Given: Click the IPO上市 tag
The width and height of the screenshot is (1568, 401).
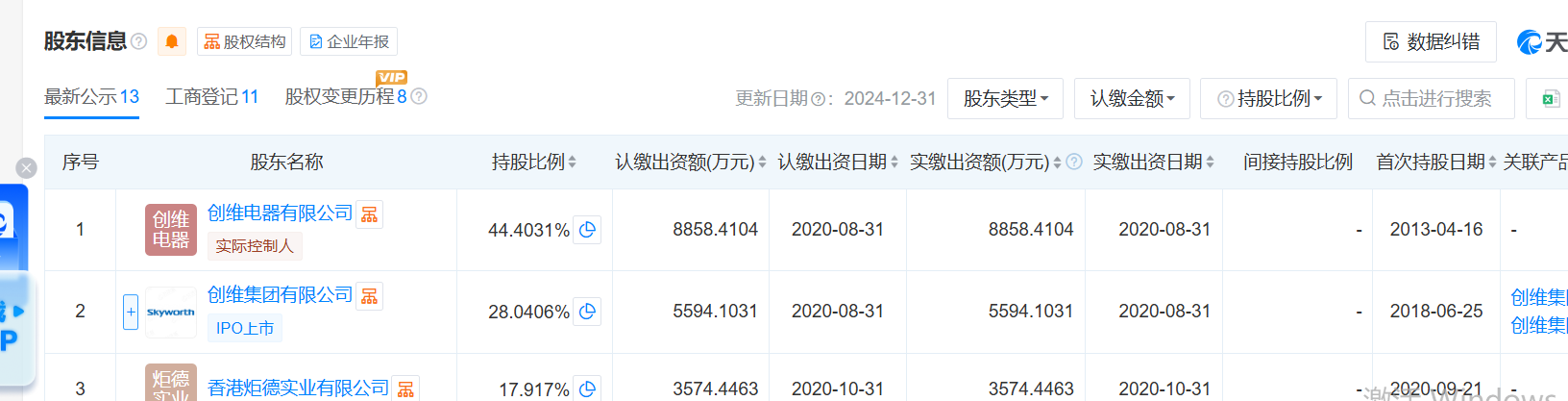Looking at the screenshot, I should (x=245, y=328).
